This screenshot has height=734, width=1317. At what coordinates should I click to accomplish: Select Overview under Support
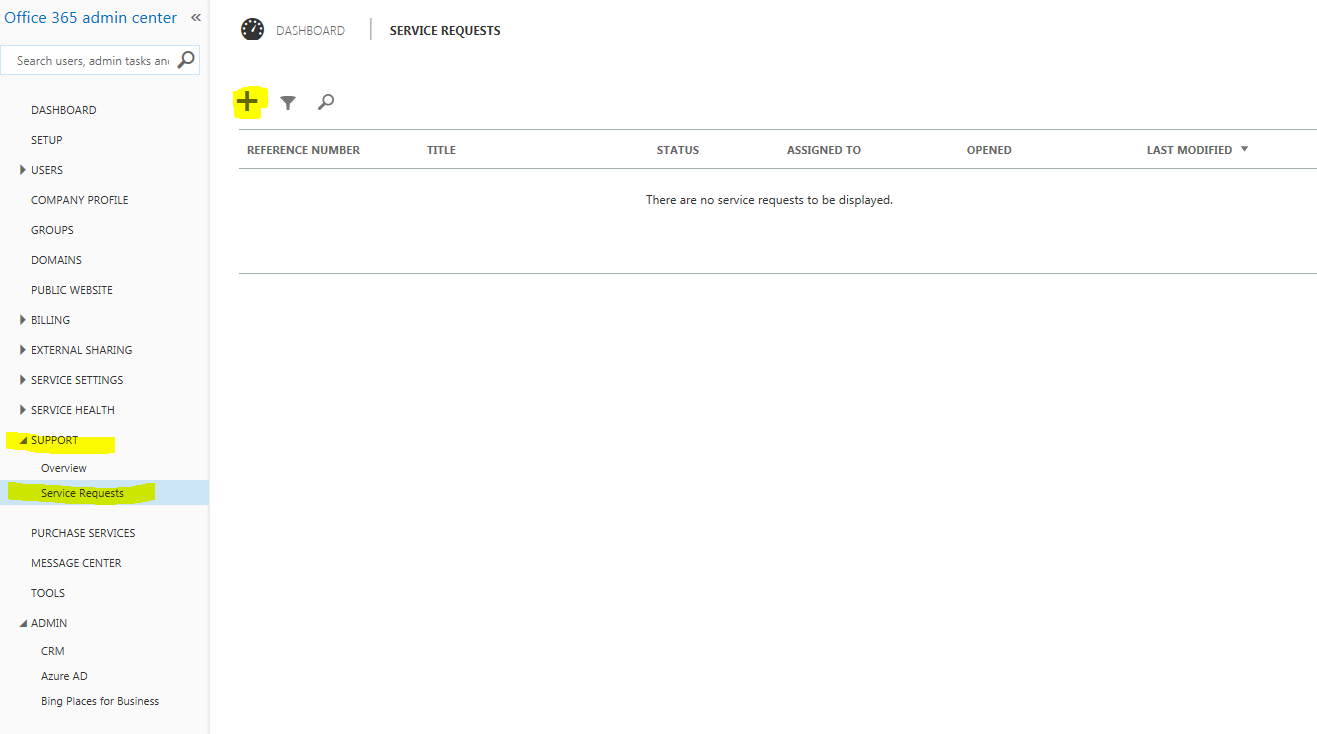[x=64, y=468]
